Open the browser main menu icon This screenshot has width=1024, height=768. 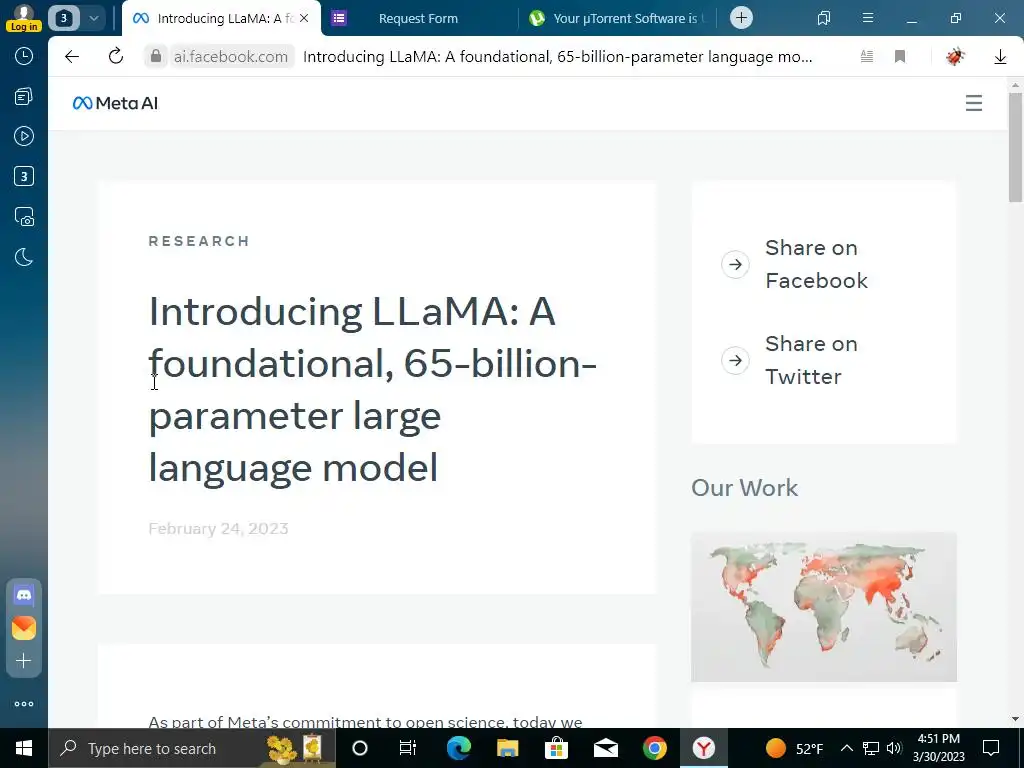click(x=868, y=18)
